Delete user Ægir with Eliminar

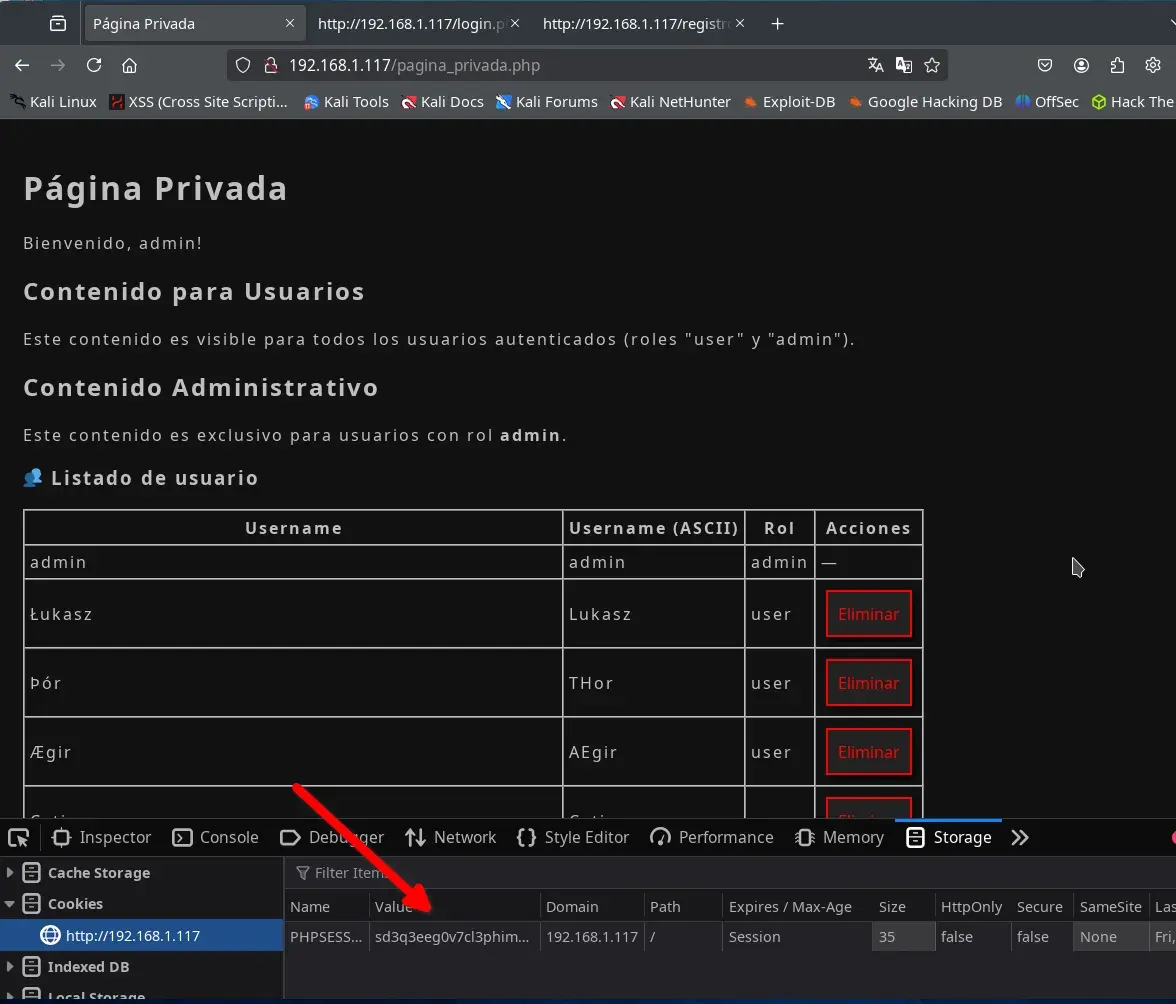tap(868, 752)
